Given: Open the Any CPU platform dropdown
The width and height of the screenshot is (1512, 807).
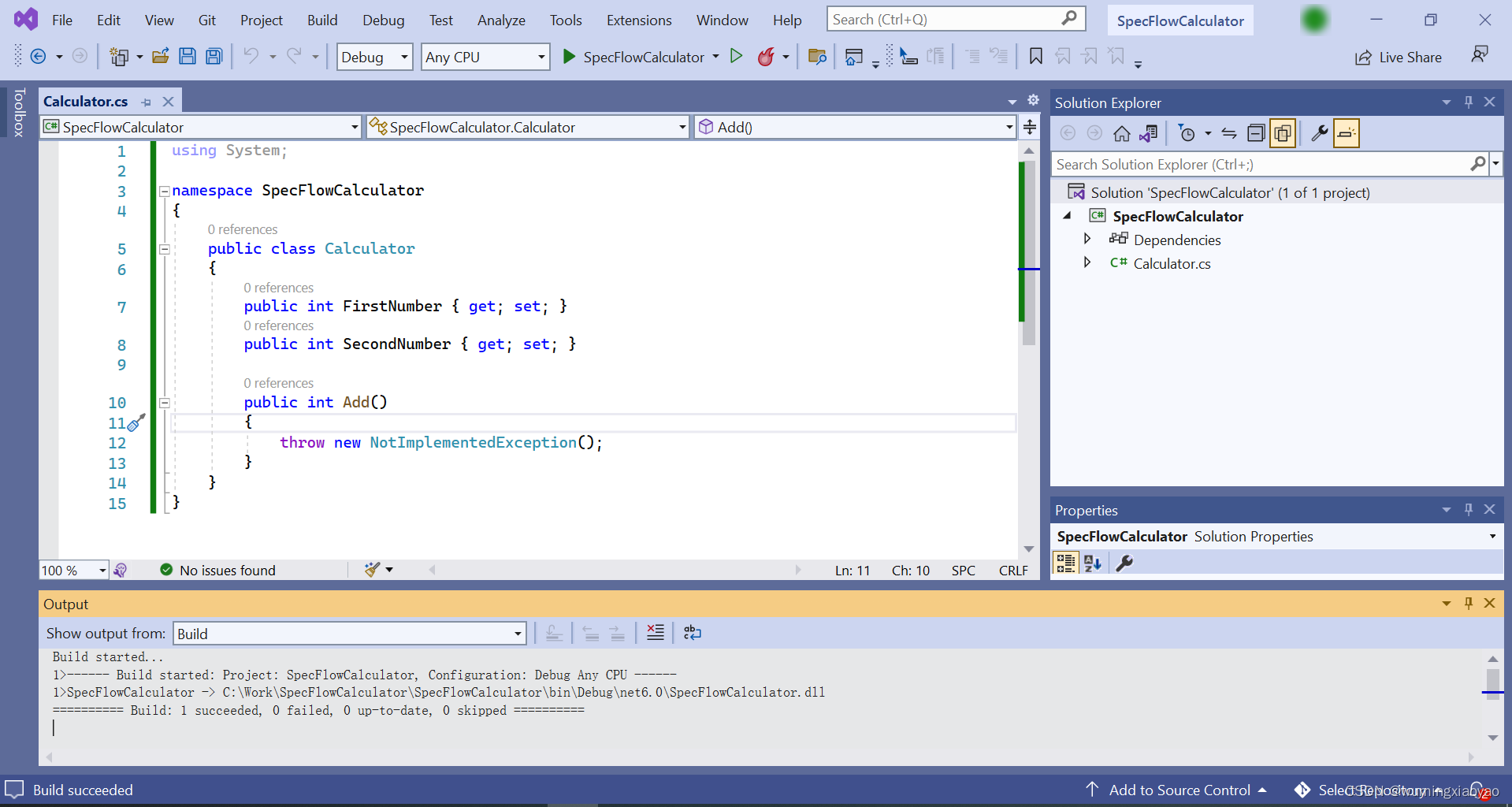Looking at the screenshot, I should 485,57.
